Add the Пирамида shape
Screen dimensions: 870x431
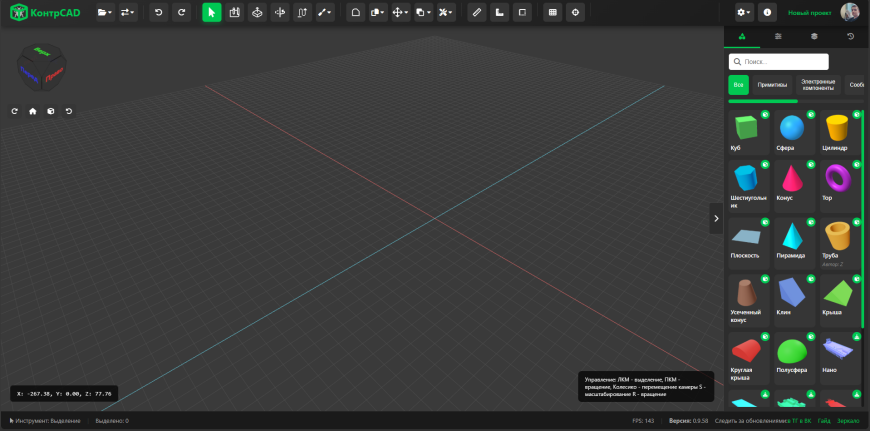(x=795, y=244)
